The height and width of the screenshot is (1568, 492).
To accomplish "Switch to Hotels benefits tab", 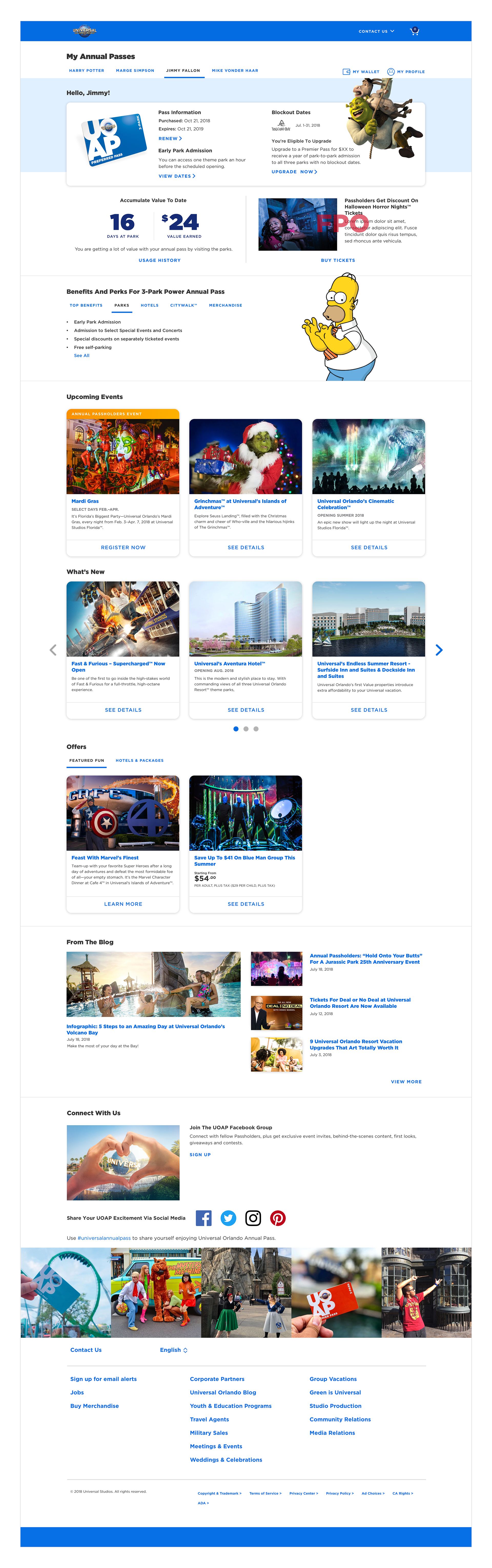I will tap(150, 306).
